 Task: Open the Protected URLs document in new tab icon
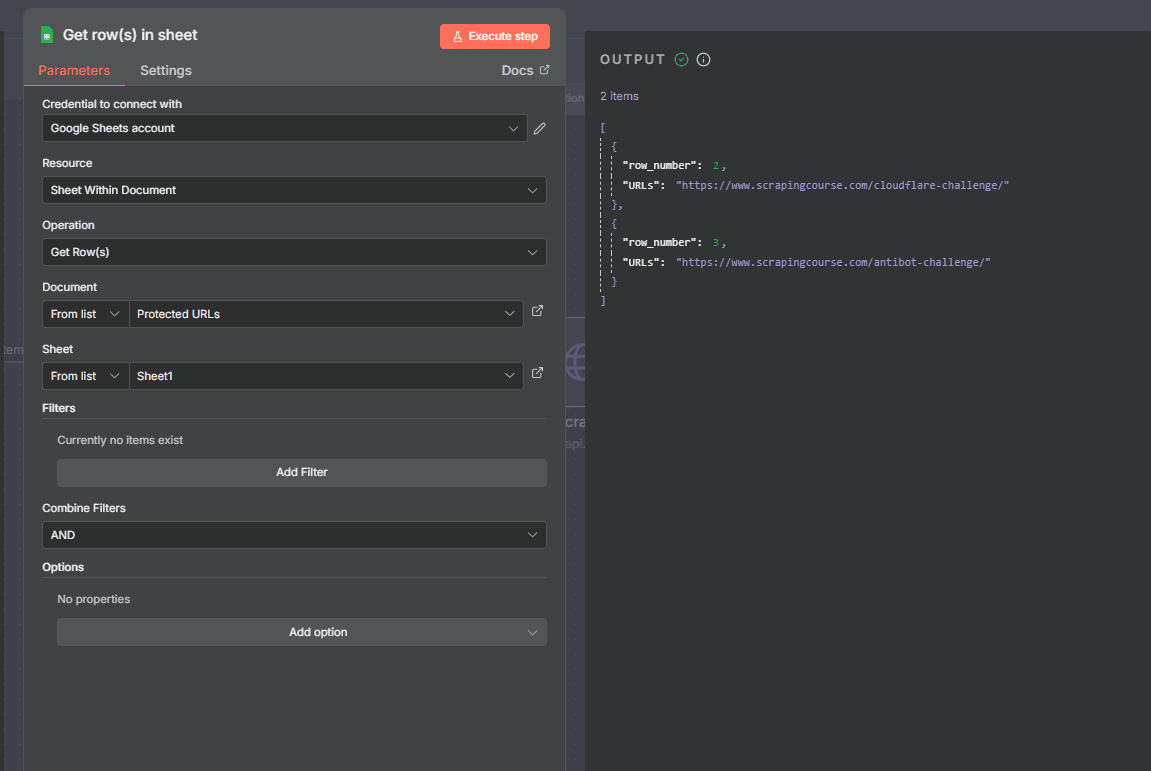(537, 311)
